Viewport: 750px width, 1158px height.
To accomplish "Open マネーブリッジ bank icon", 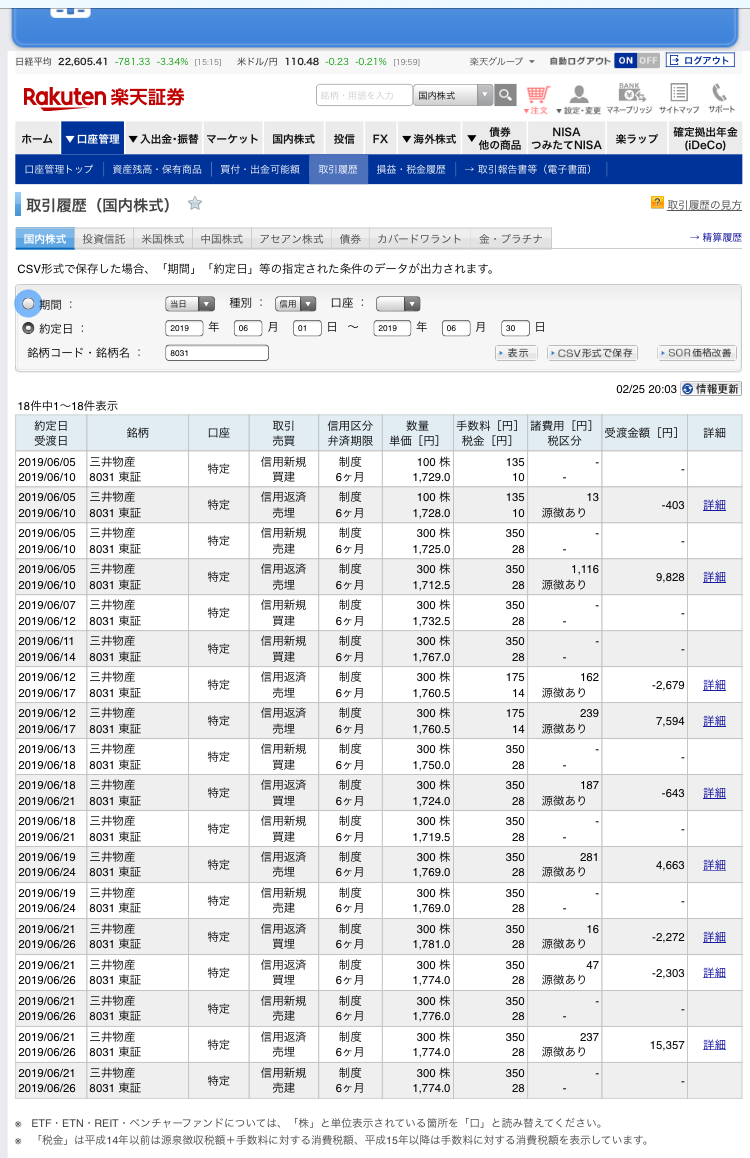I will tap(630, 98).
